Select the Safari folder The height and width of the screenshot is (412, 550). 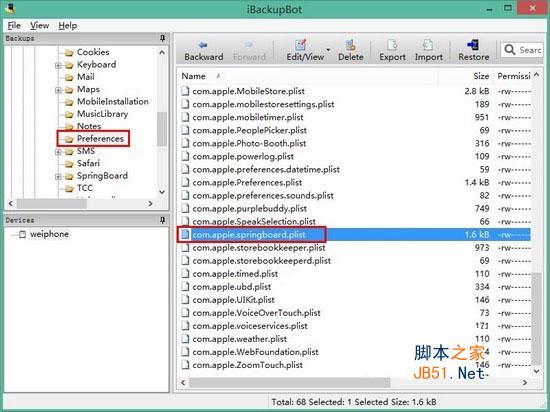tap(88, 163)
